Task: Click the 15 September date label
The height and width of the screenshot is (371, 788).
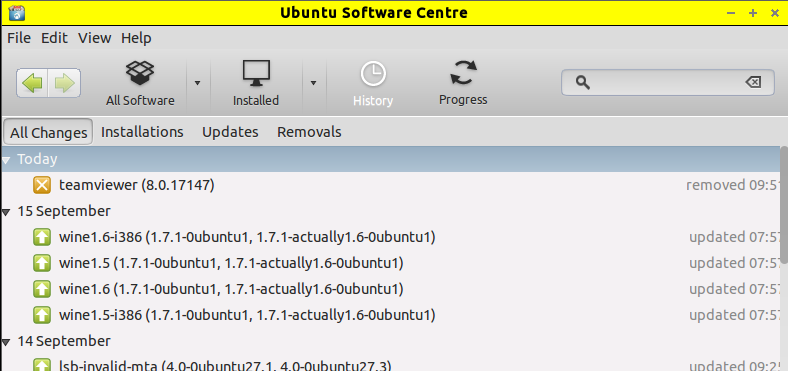Action: [64, 211]
